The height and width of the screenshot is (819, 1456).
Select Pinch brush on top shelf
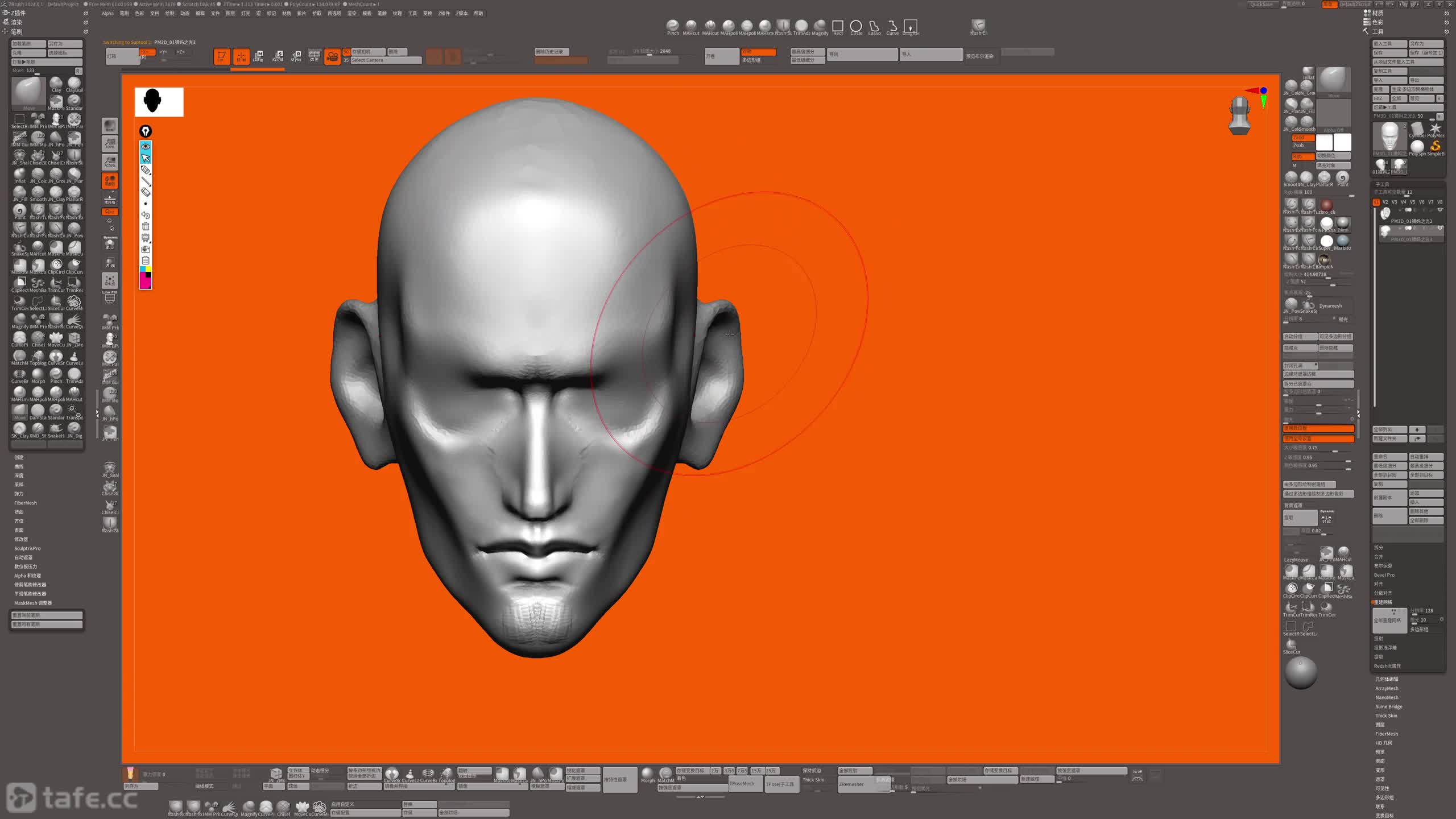pyautogui.click(x=673, y=27)
